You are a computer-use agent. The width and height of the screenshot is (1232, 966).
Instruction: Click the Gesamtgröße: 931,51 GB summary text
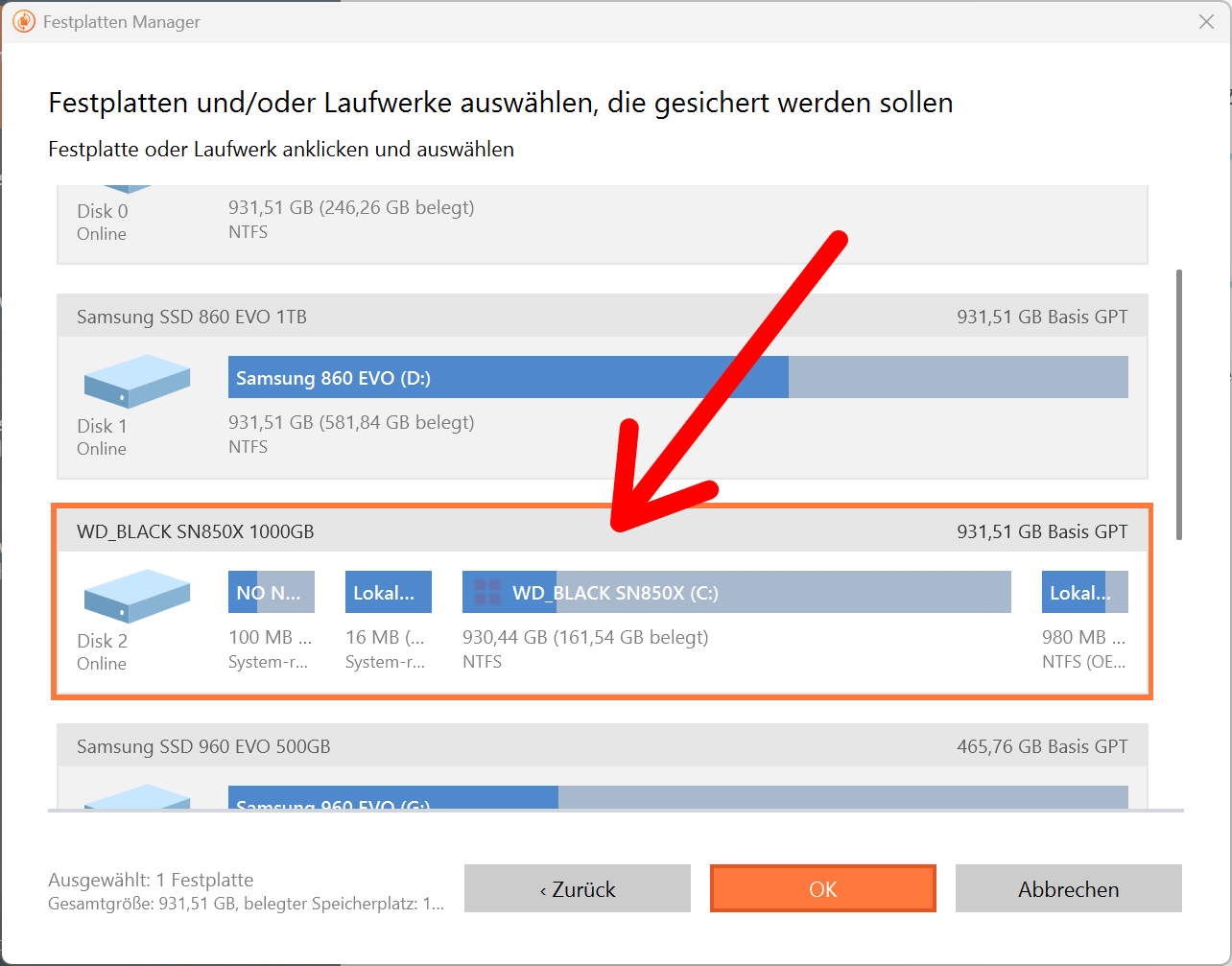click(246, 904)
